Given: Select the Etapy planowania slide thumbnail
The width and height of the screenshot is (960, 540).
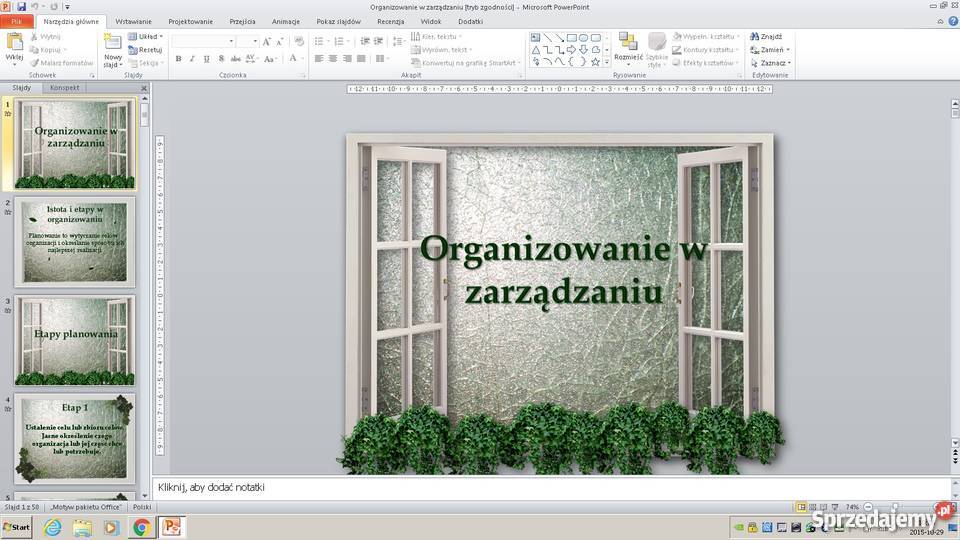Looking at the screenshot, I should coord(75,340).
